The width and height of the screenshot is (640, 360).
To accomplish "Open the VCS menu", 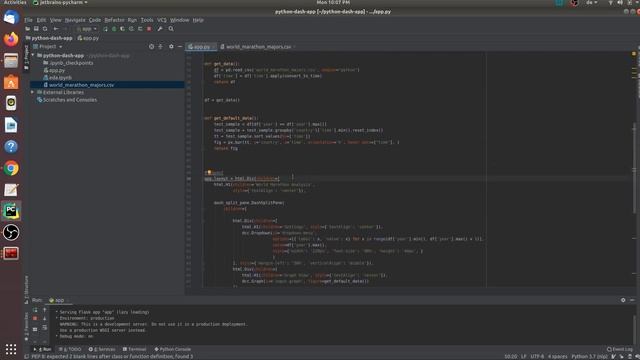I will coord(162,20).
